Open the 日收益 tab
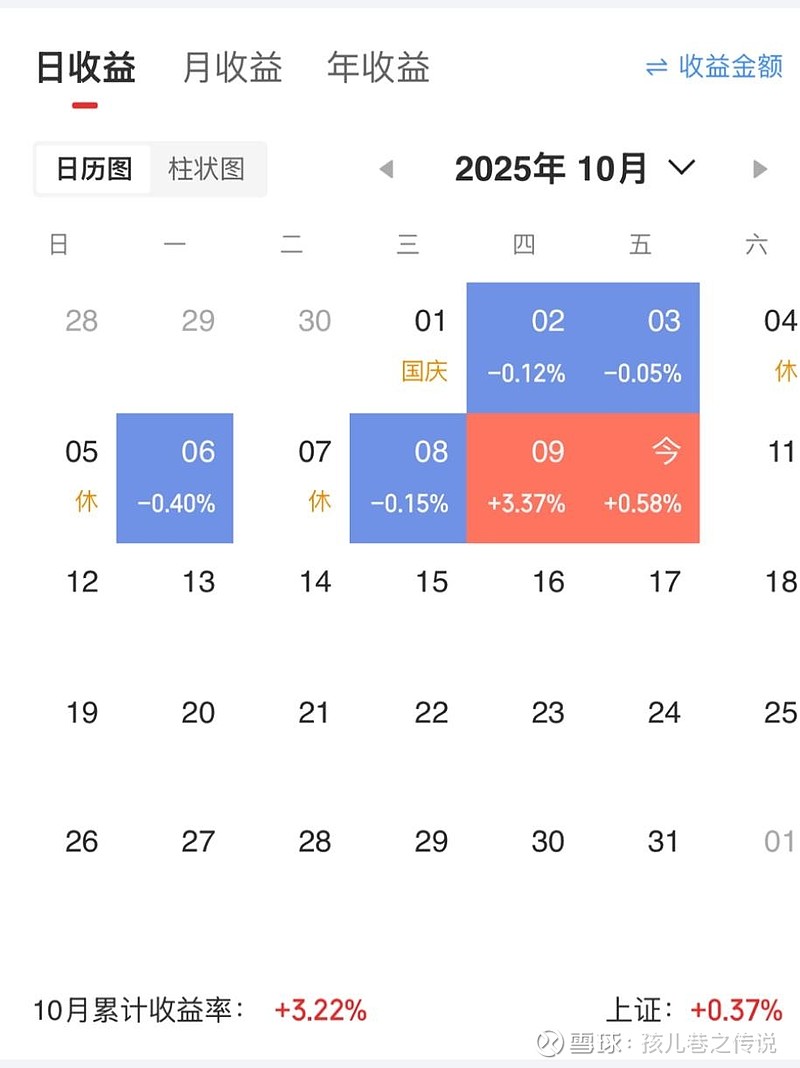The image size is (800, 1068). point(86,68)
